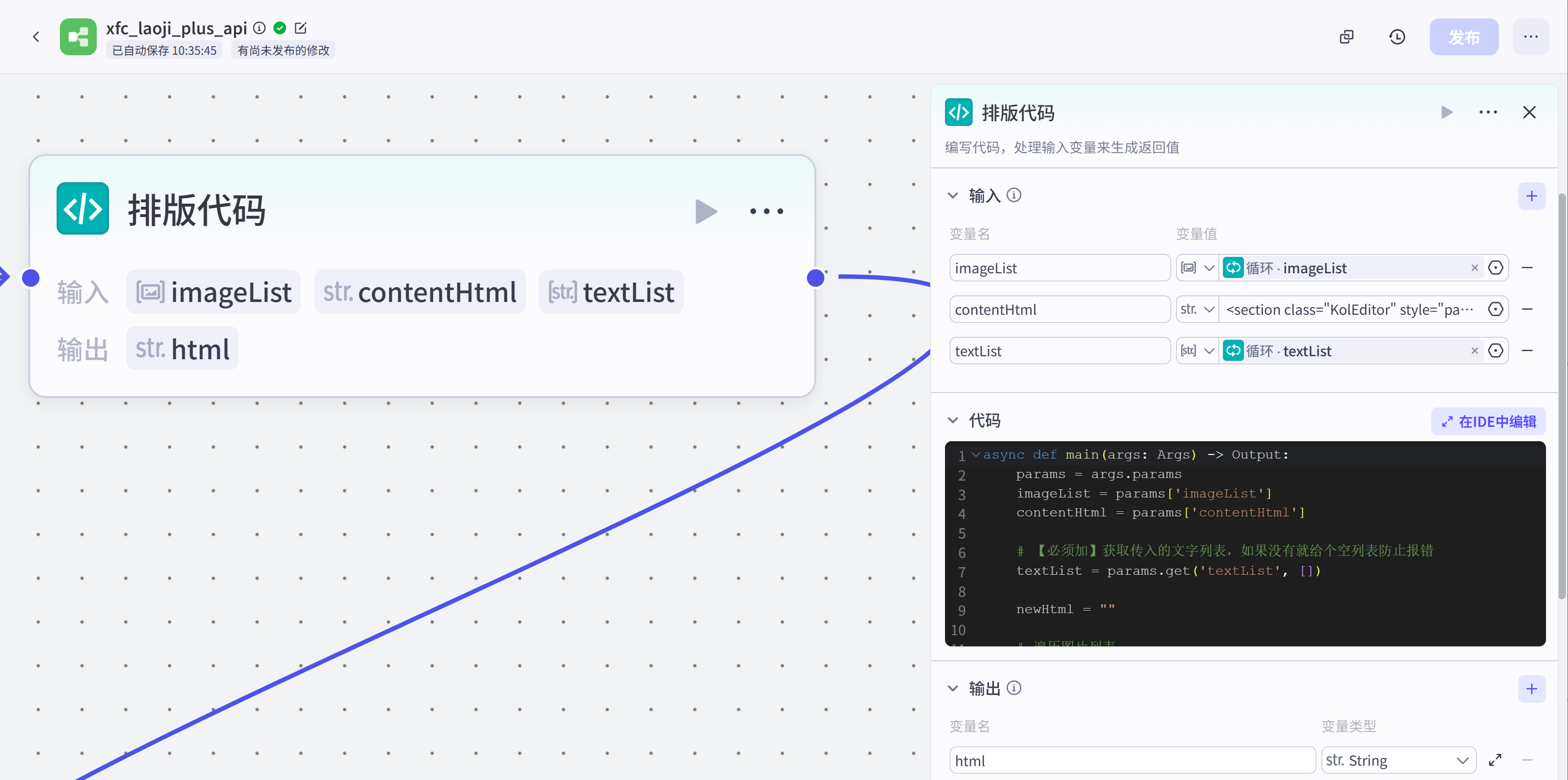Open the str. String type dropdown
The image size is (1568, 780).
pos(1398,760)
